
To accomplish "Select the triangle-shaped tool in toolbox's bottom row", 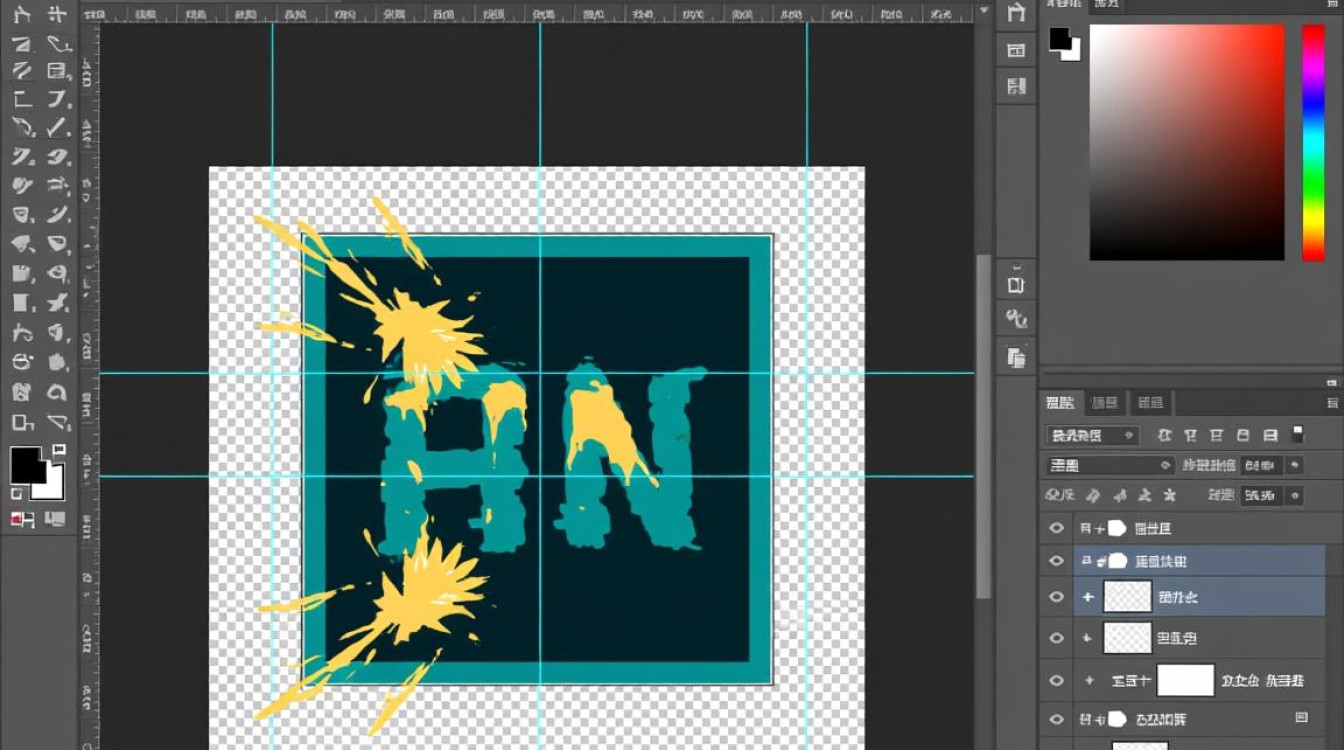I will click(58, 422).
